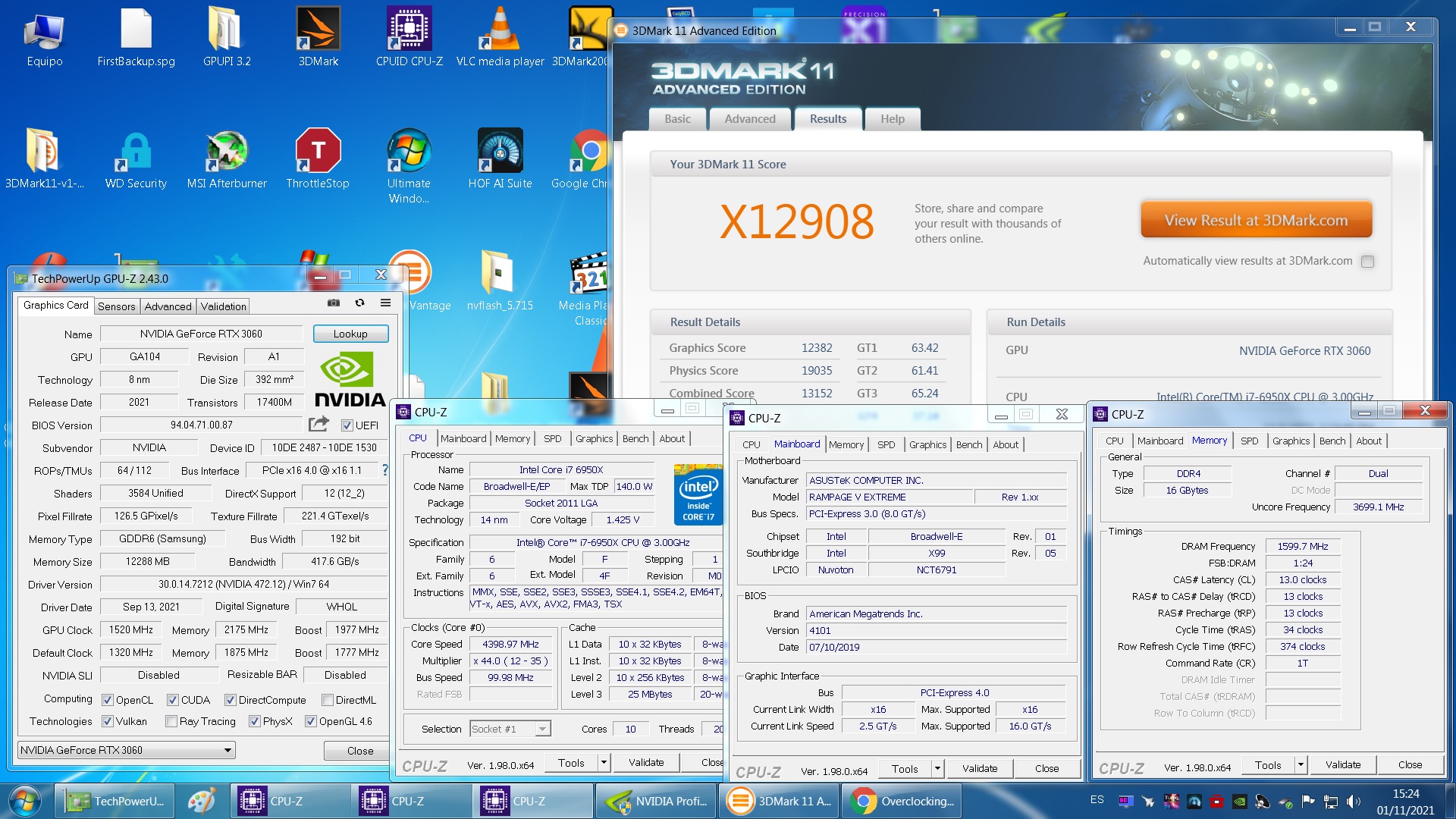The height and width of the screenshot is (819, 1456).
Task: Toggle the DirectCompute checkbox
Action: tap(231, 700)
